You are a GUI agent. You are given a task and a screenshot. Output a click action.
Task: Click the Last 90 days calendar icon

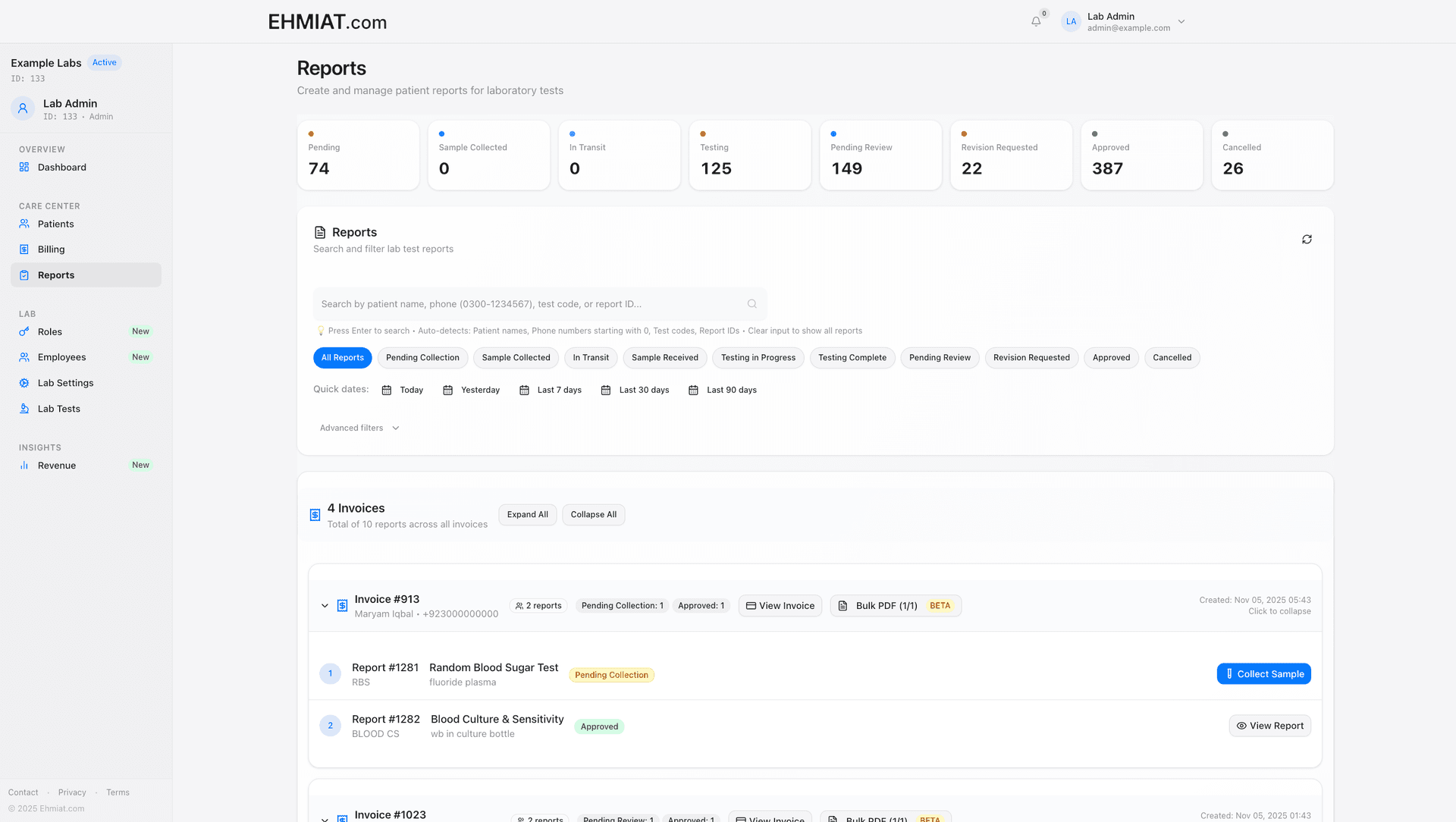pyautogui.click(x=693, y=391)
